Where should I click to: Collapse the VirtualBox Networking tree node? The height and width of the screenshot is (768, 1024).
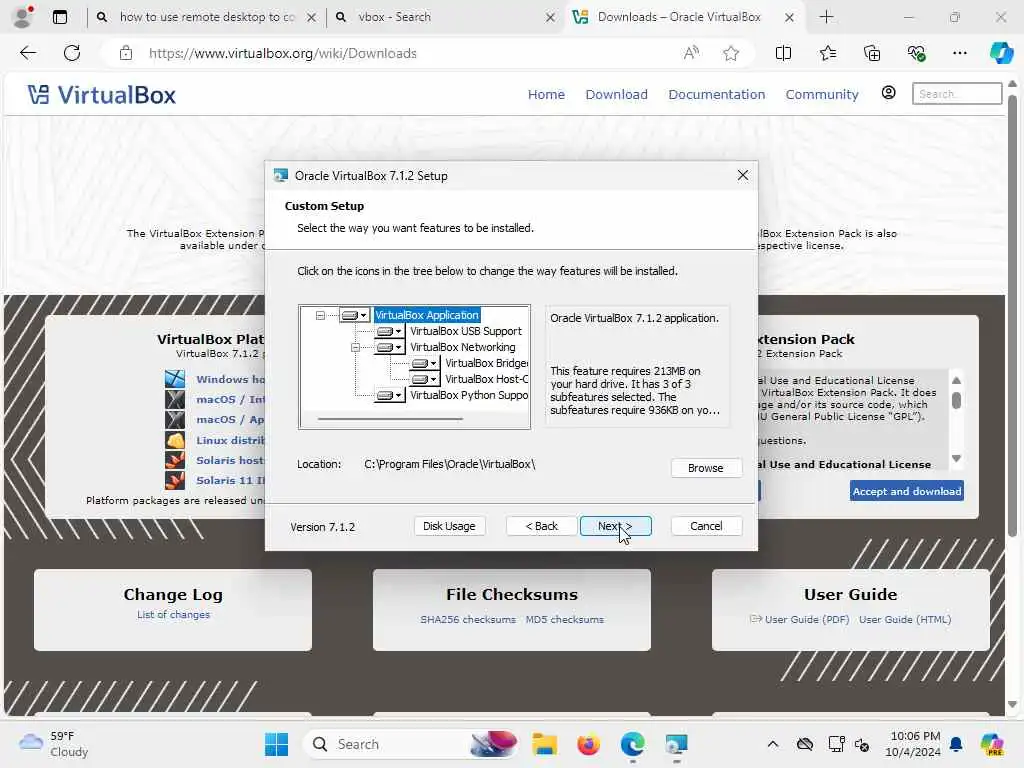(x=355, y=347)
